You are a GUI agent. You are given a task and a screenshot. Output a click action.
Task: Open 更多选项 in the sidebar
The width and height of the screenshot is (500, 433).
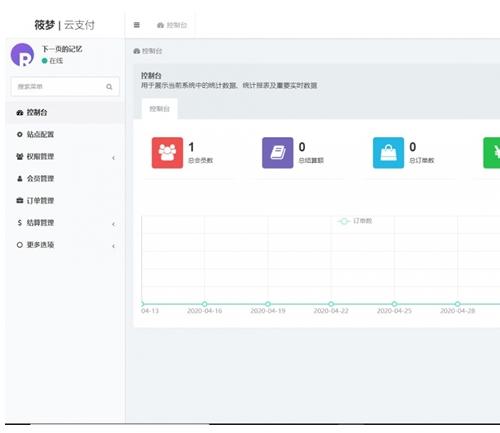pos(65,245)
